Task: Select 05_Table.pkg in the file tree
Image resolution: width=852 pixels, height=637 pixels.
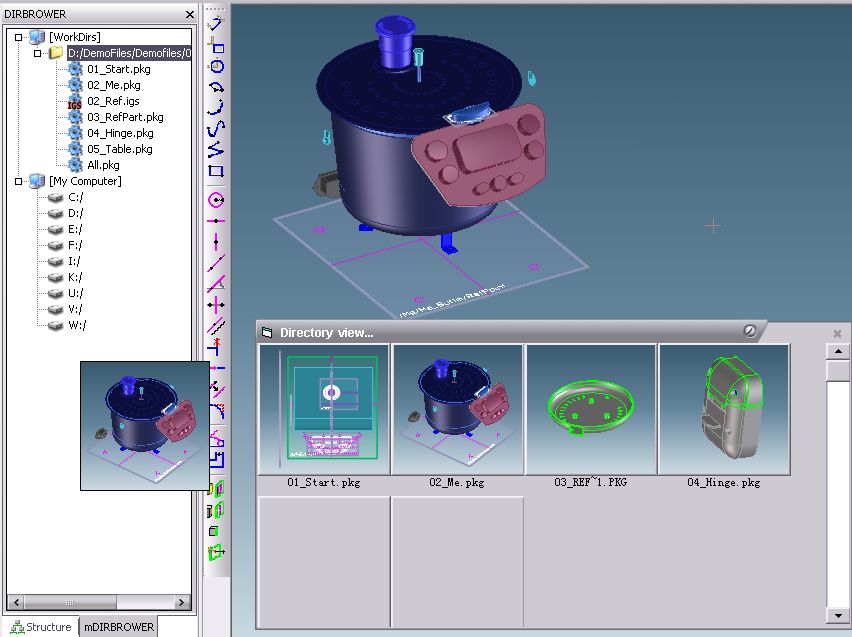Action: [x=120, y=149]
